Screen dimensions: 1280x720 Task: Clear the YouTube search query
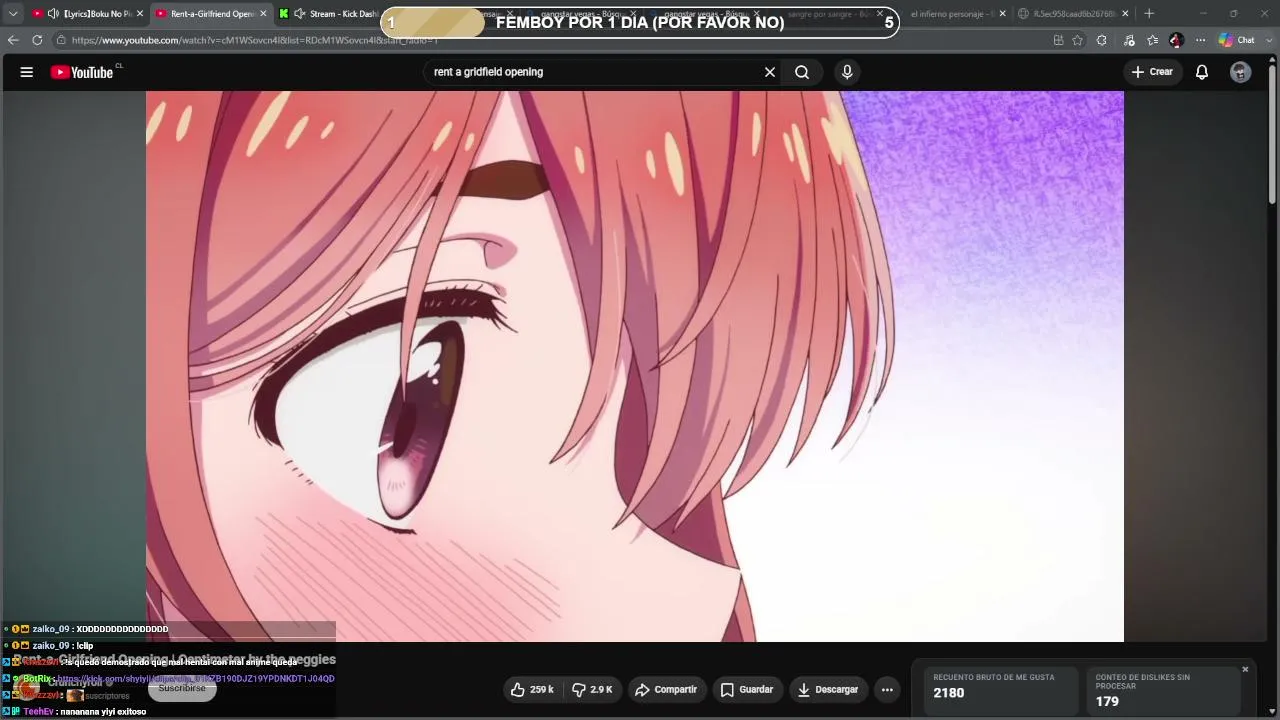(770, 72)
